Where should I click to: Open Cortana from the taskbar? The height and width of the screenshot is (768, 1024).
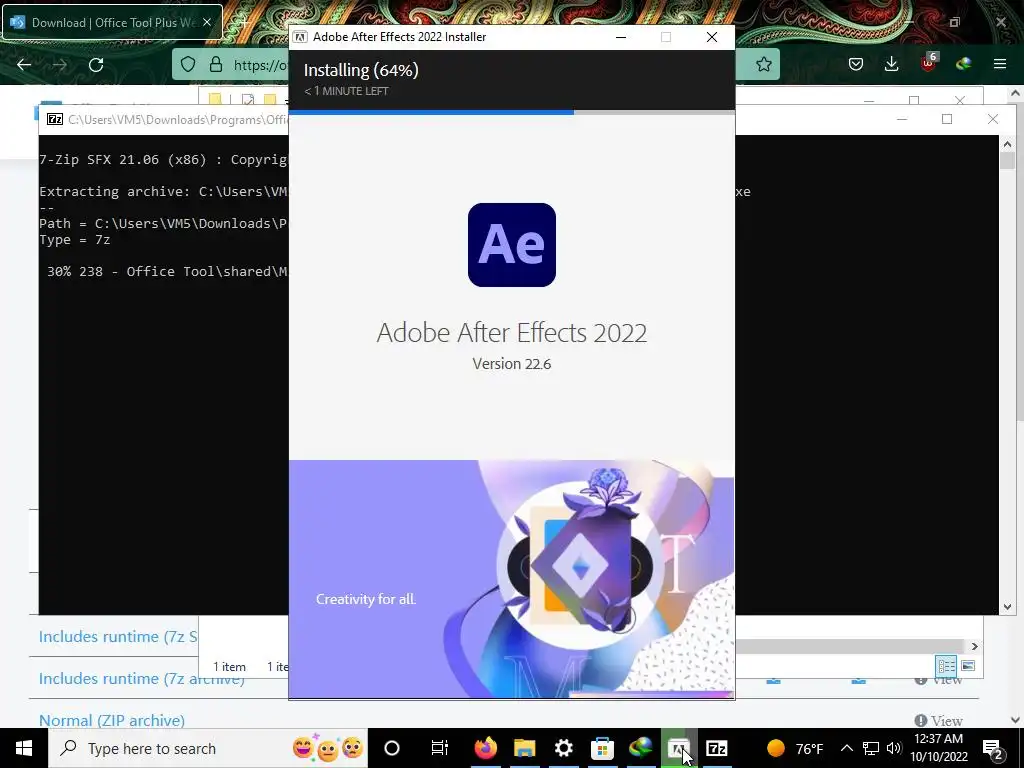392,748
